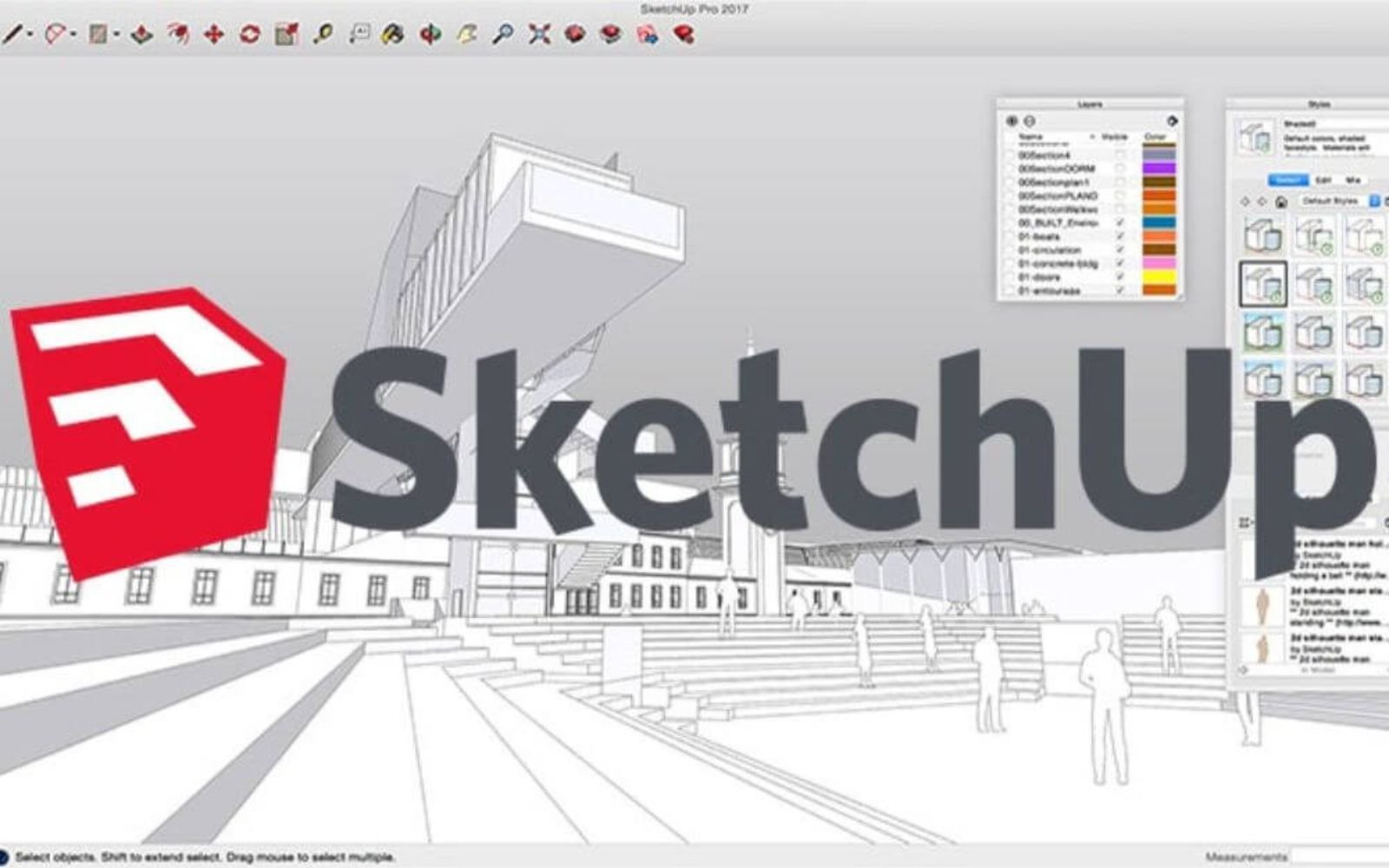Switch to the Edit tab in Styles
The height and width of the screenshot is (868, 1389).
coord(1324,180)
